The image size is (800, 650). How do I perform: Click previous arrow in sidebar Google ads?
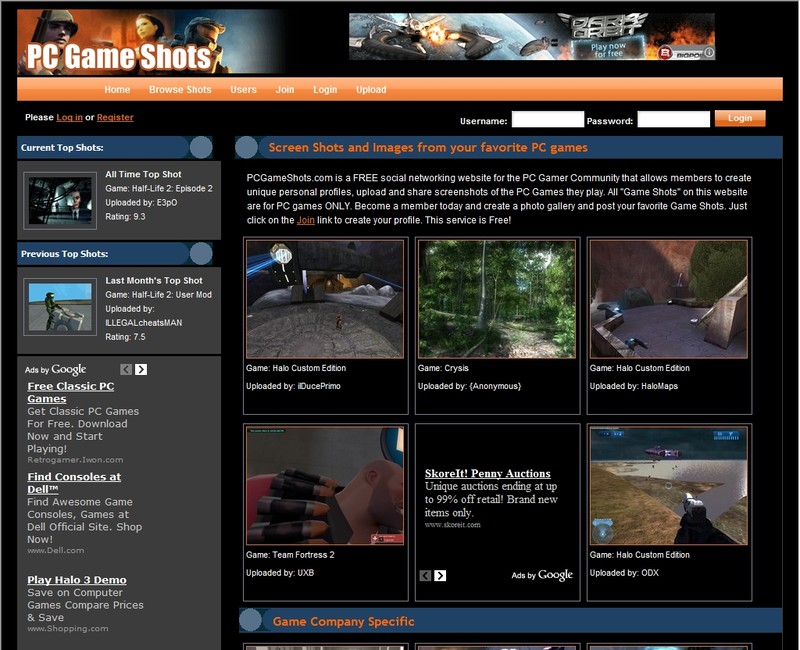click(x=126, y=369)
